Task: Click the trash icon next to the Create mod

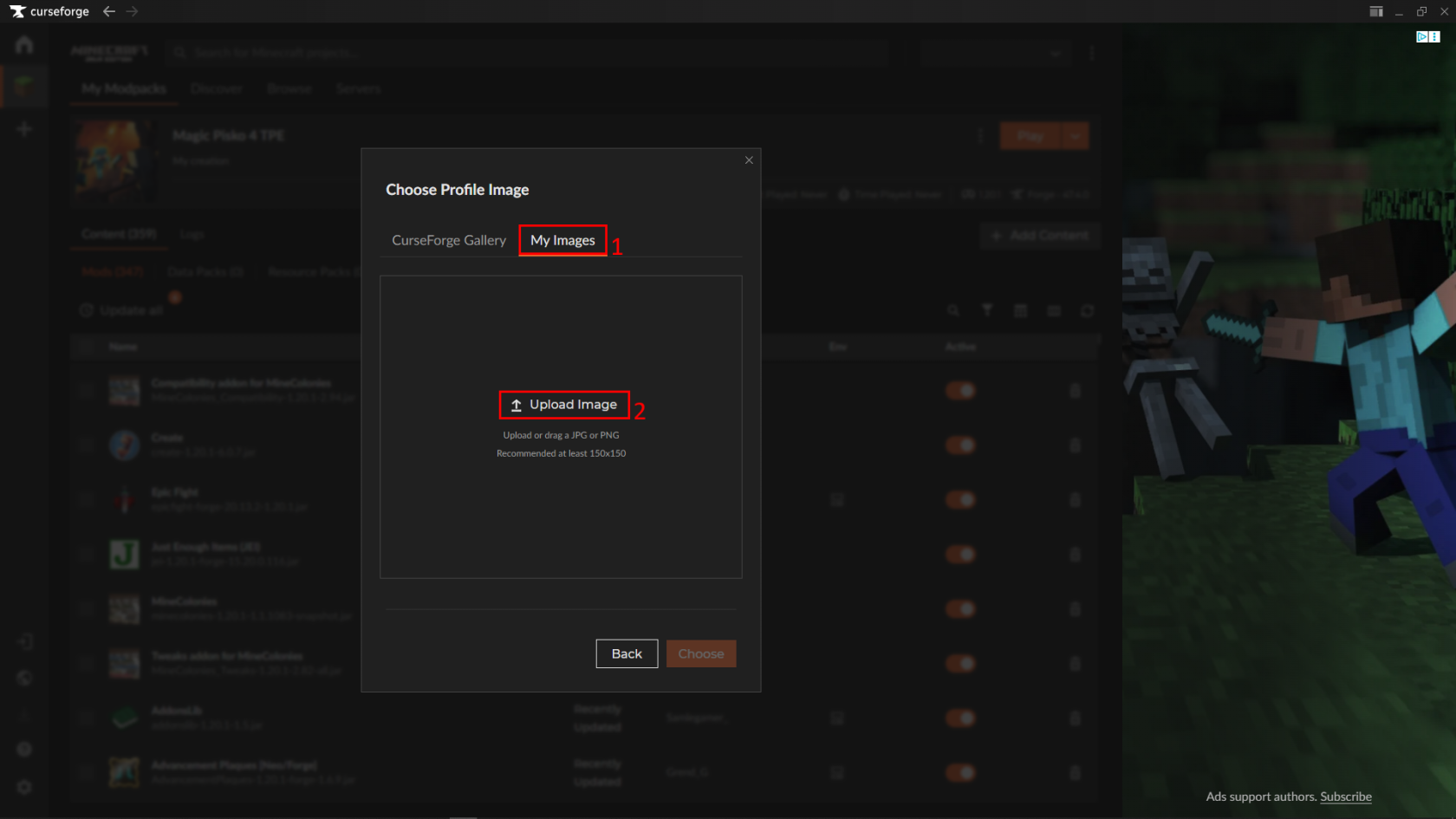Action: coord(1076,445)
